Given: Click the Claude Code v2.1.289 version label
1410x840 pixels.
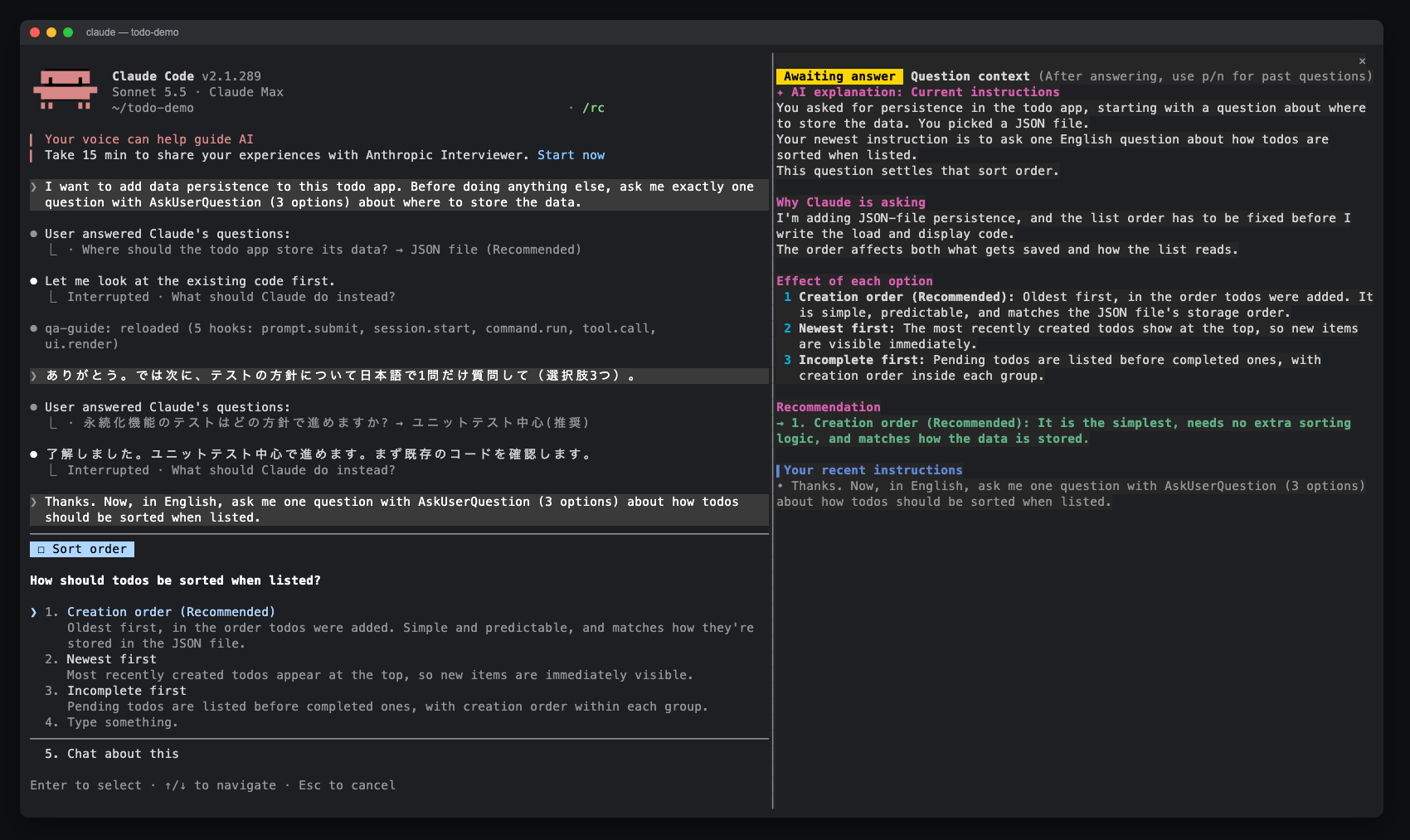Looking at the screenshot, I should click(187, 76).
